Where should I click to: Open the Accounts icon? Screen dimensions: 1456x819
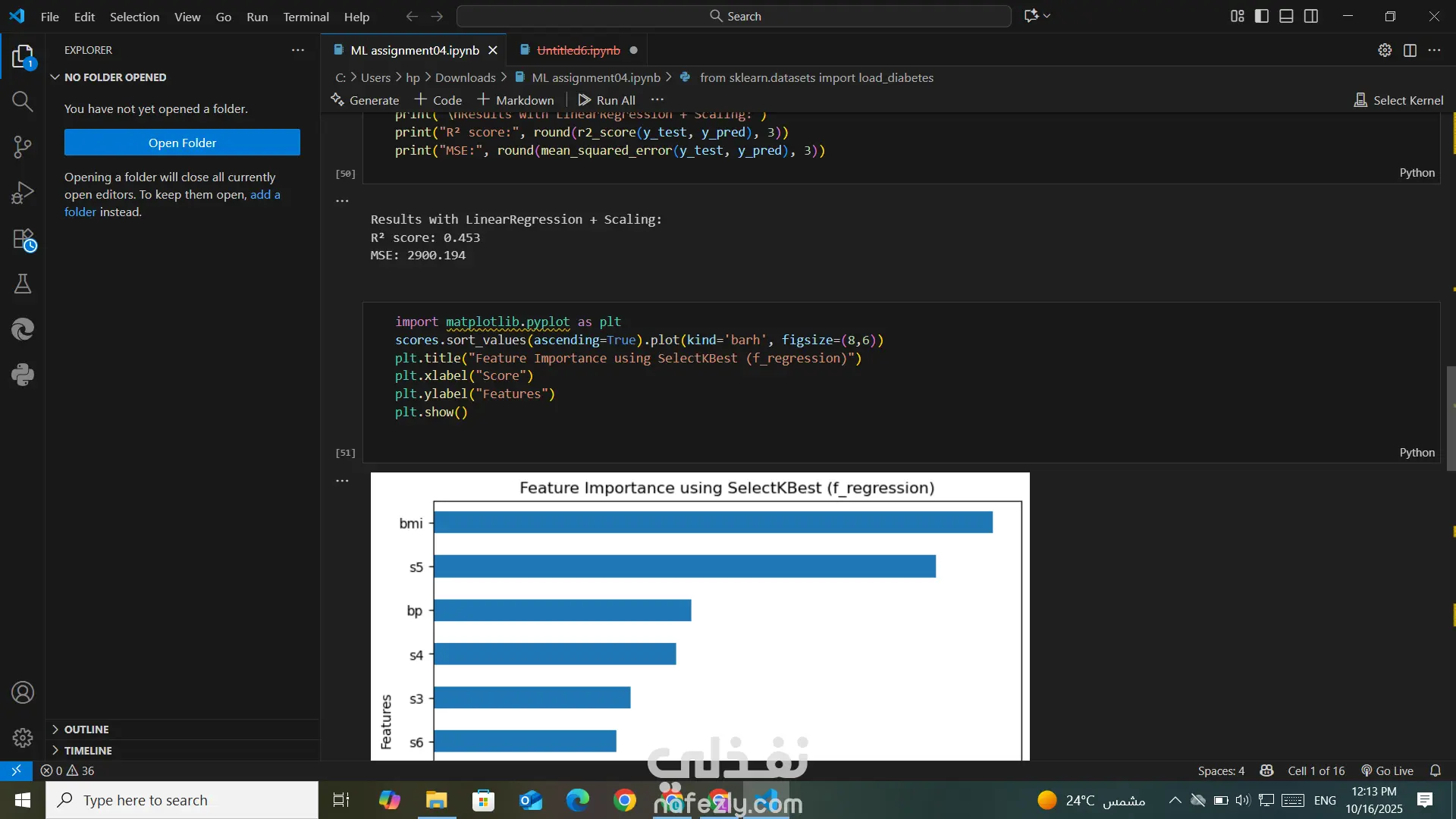(23, 692)
